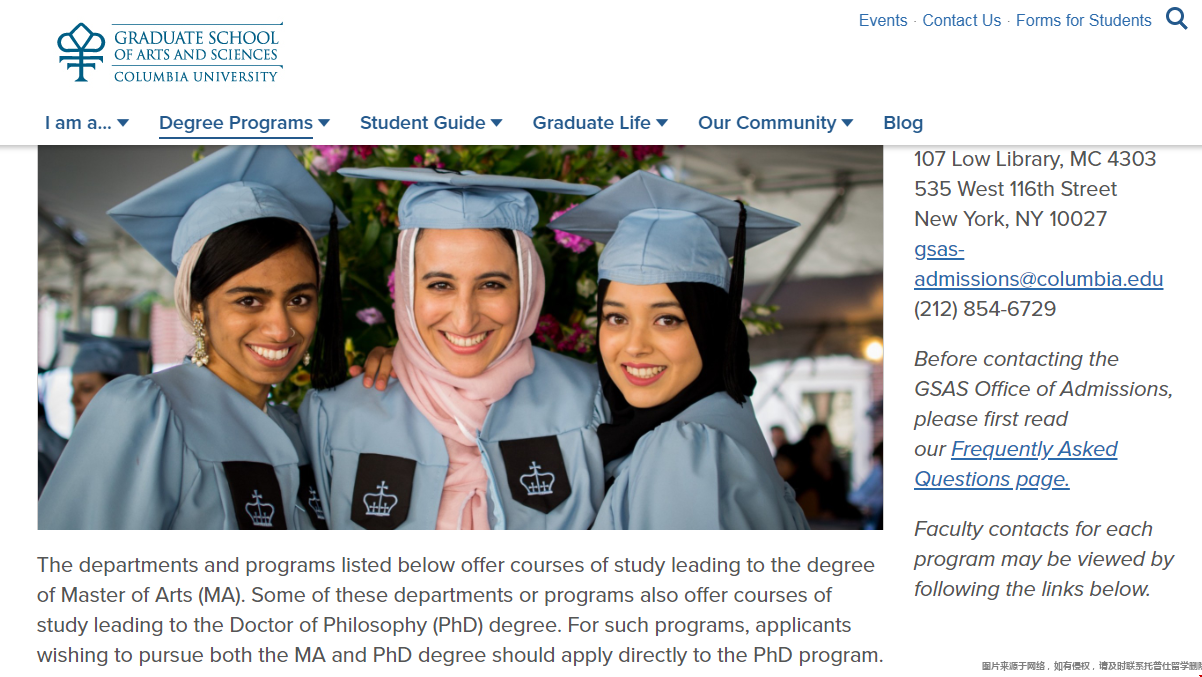Click the Columbia crown logo emblem
The image size is (1202, 677).
[x=81, y=52]
